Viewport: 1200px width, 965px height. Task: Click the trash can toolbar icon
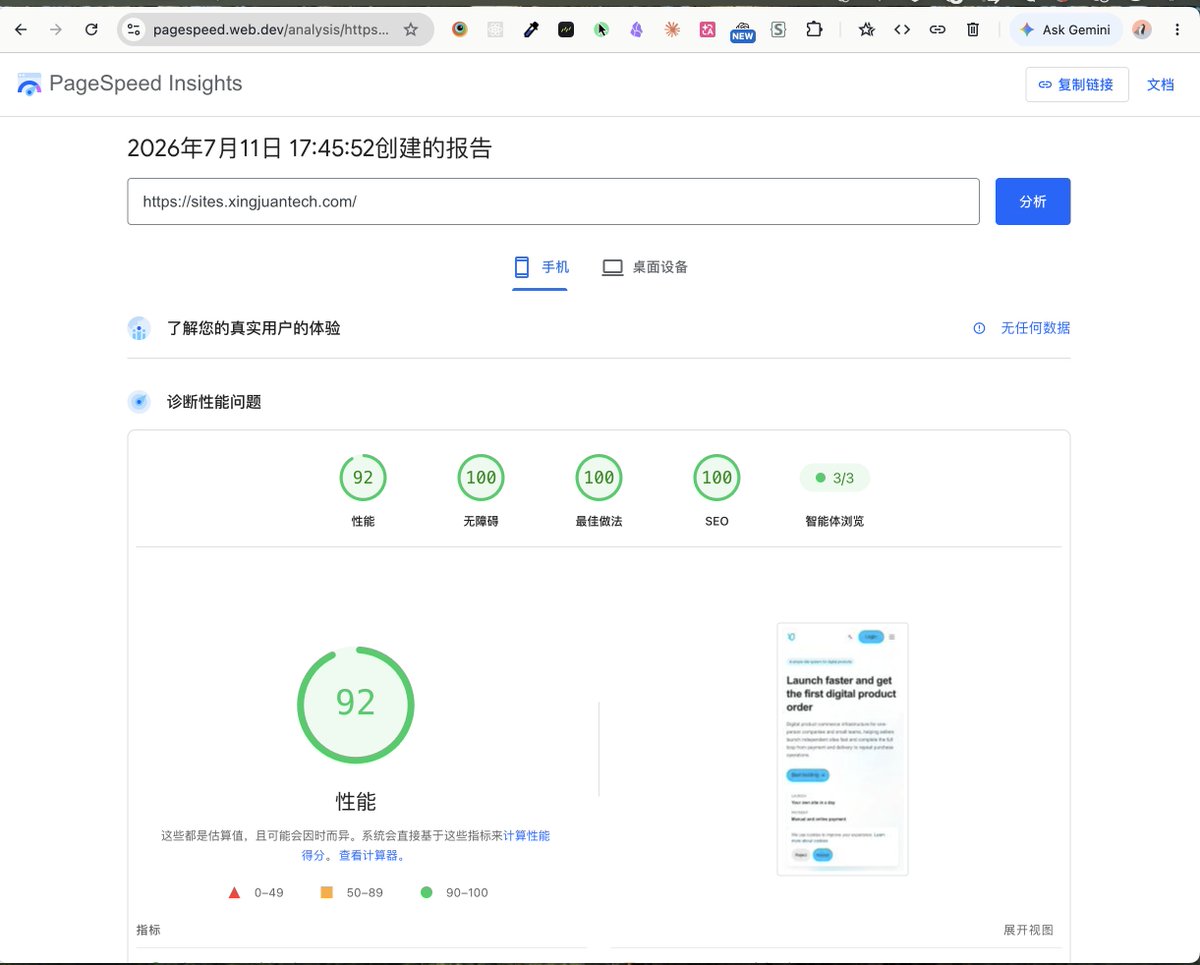973,30
